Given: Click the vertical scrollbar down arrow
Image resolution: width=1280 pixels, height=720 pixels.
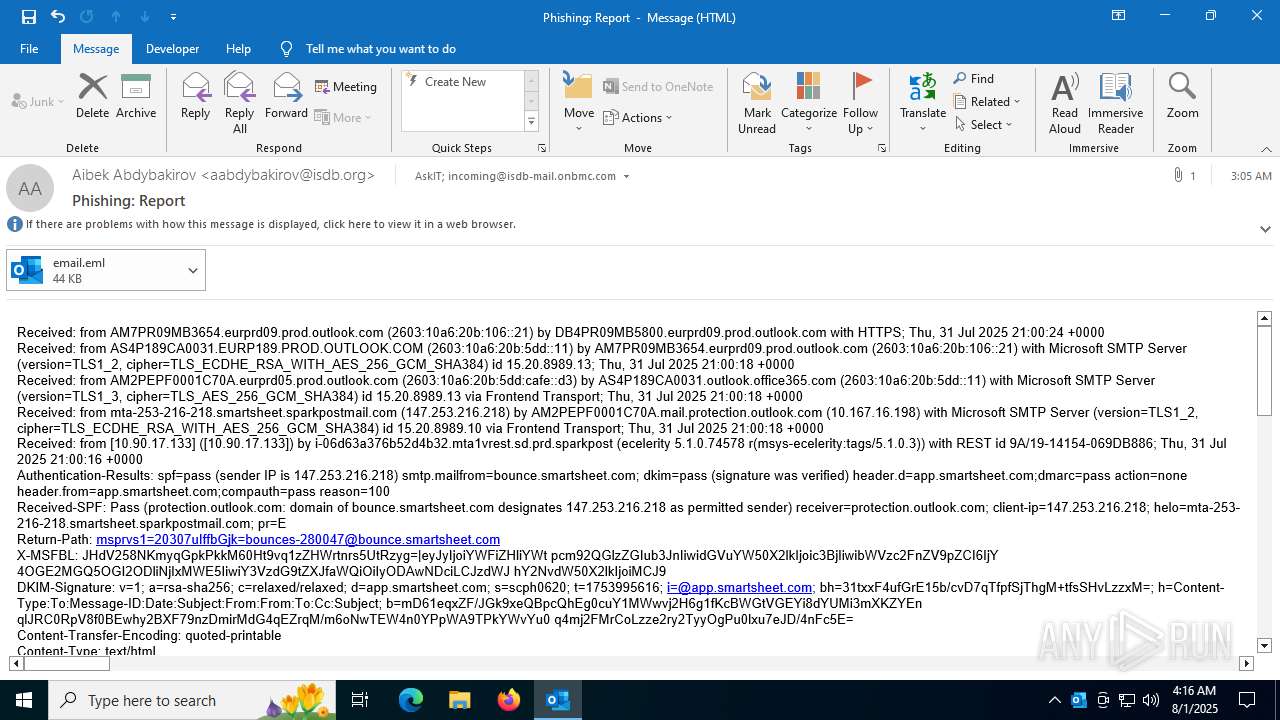Looking at the screenshot, I should [x=1264, y=646].
